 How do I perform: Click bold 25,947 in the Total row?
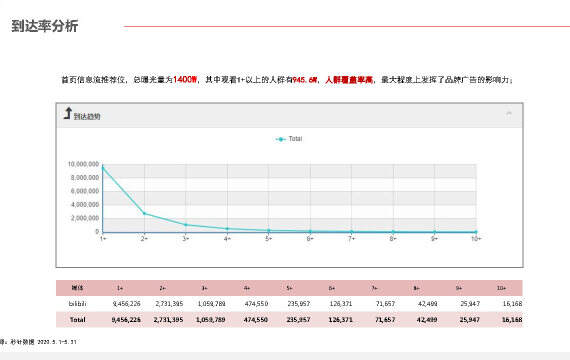[470, 320]
